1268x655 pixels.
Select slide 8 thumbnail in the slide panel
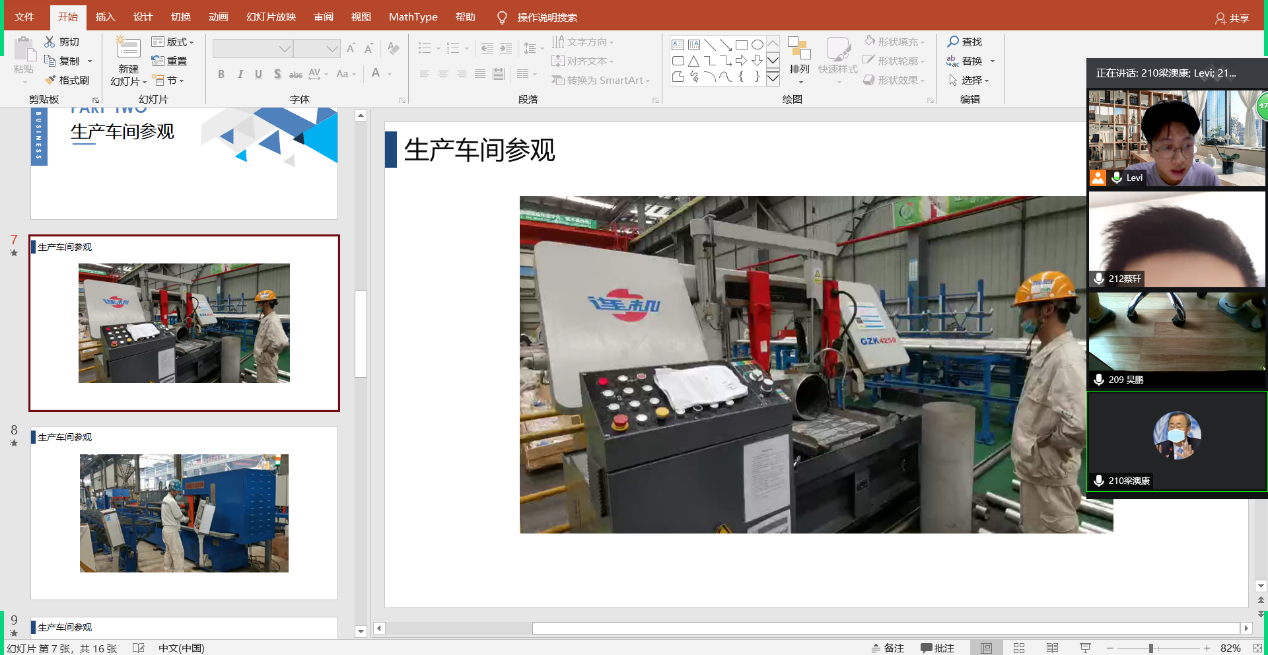coord(184,513)
